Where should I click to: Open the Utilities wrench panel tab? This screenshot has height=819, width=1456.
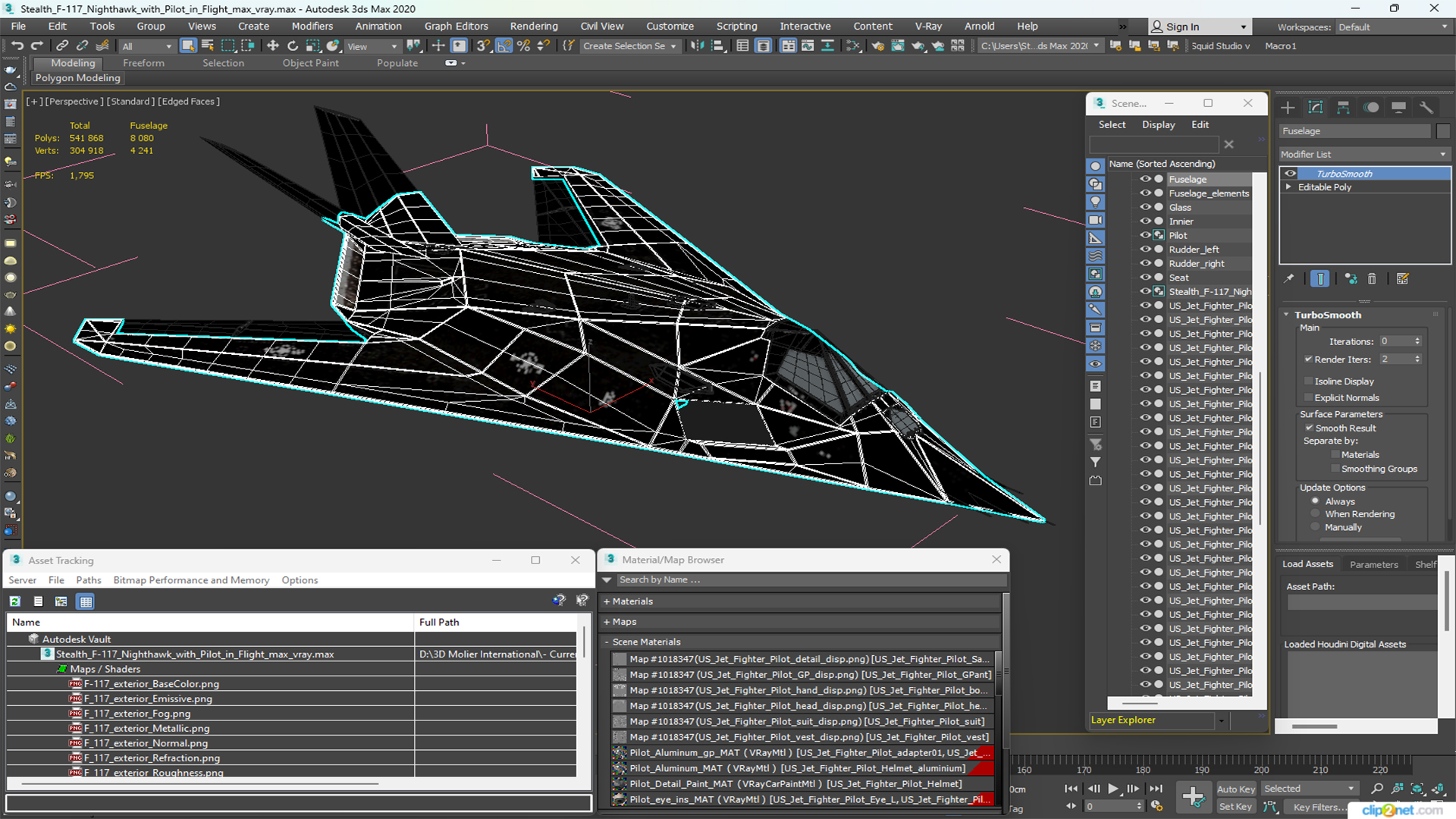pos(1426,108)
